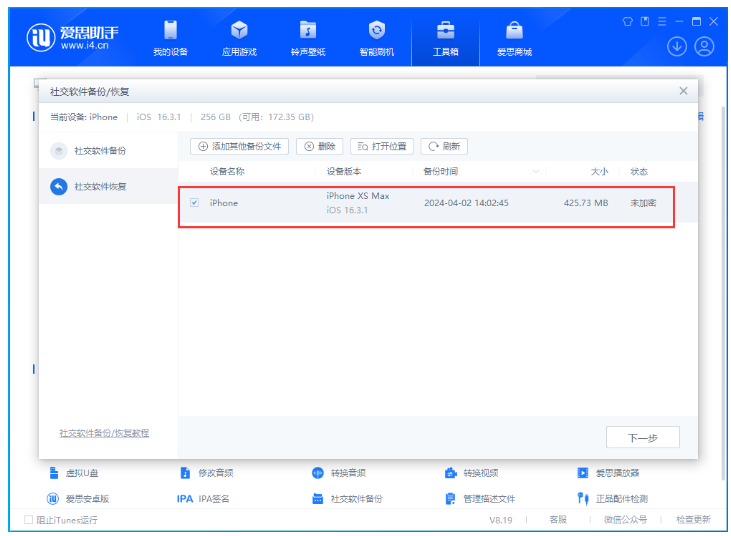
Task: Open the 工具箱 tab
Action: (445, 39)
